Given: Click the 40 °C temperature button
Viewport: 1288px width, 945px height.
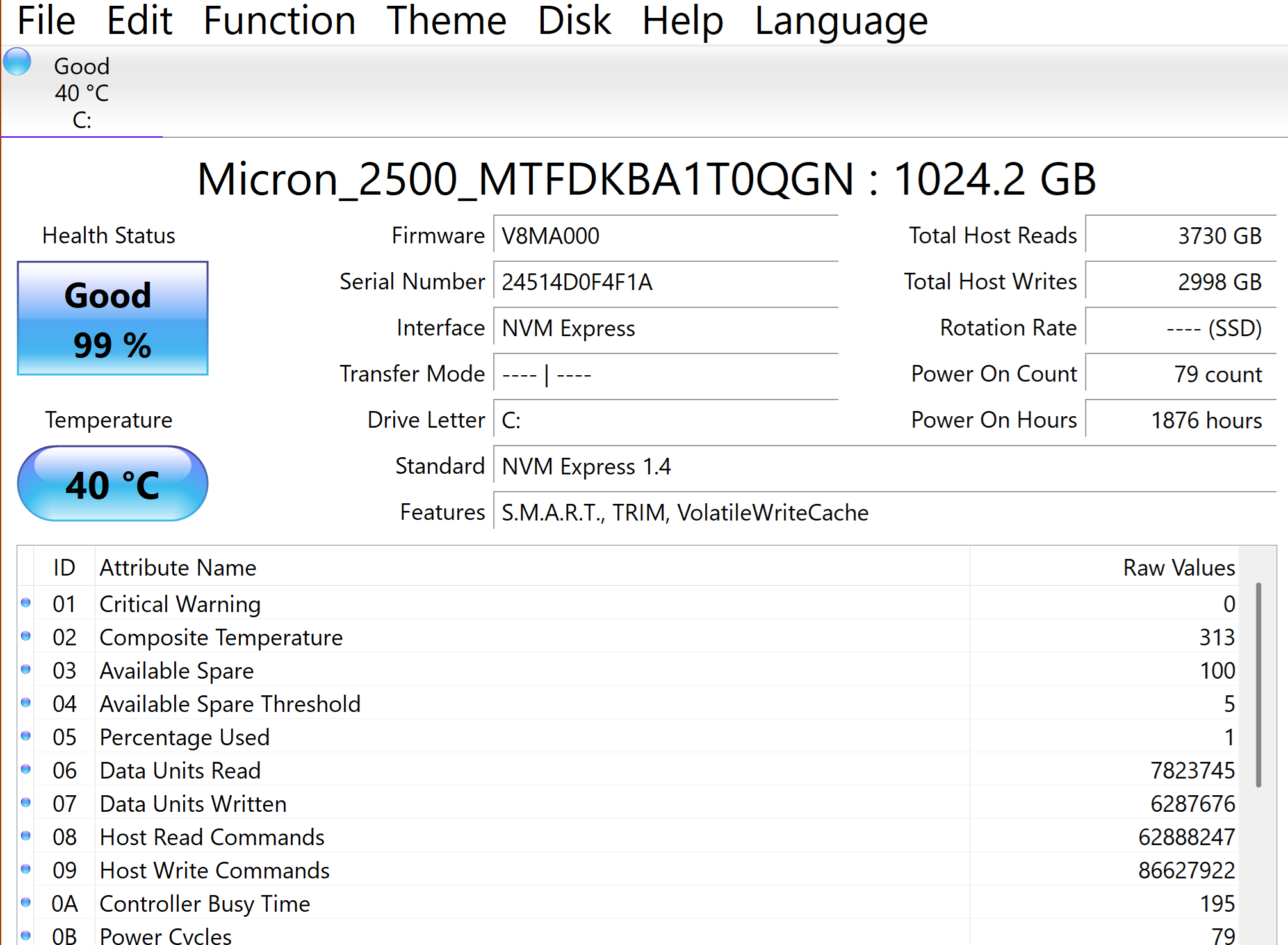Looking at the screenshot, I should pos(113,484).
